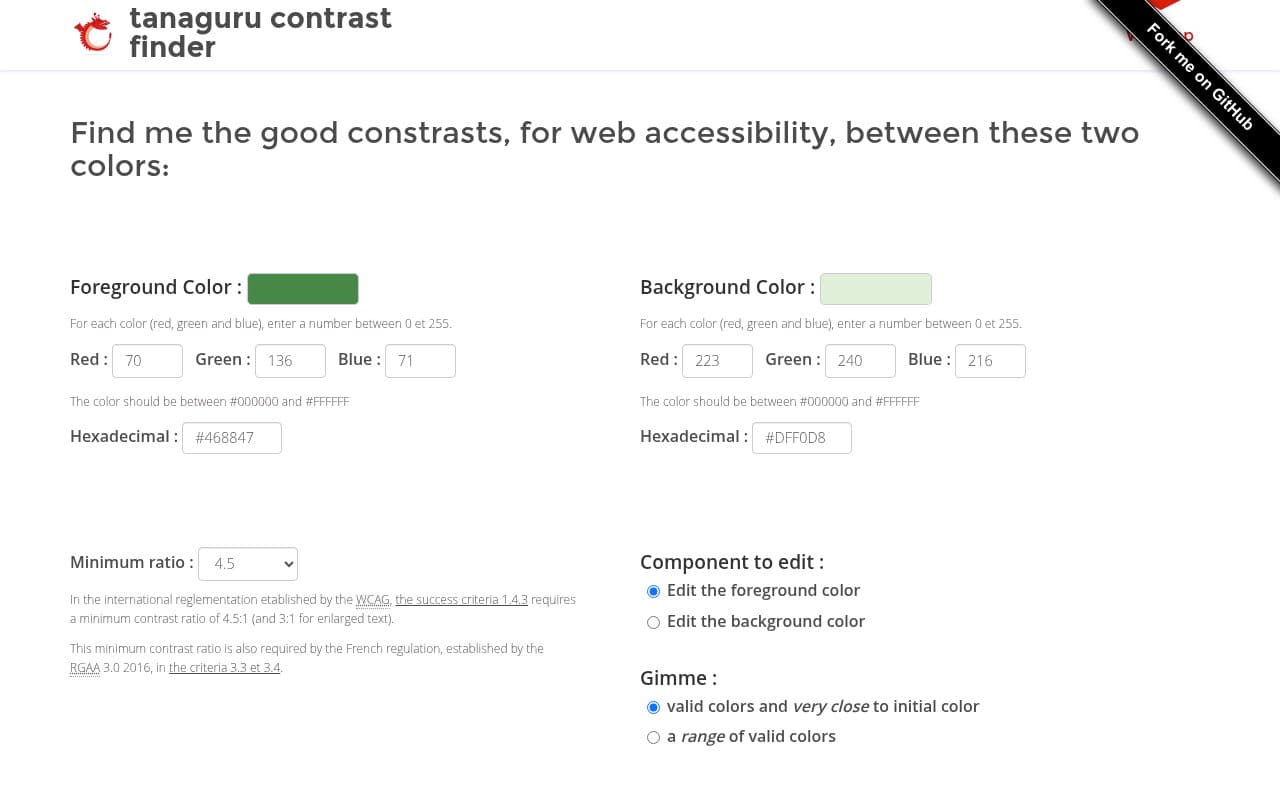Select Edit the background color option
Screen dimensions: 1280x800
pyautogui.click(x=653, y=622)
